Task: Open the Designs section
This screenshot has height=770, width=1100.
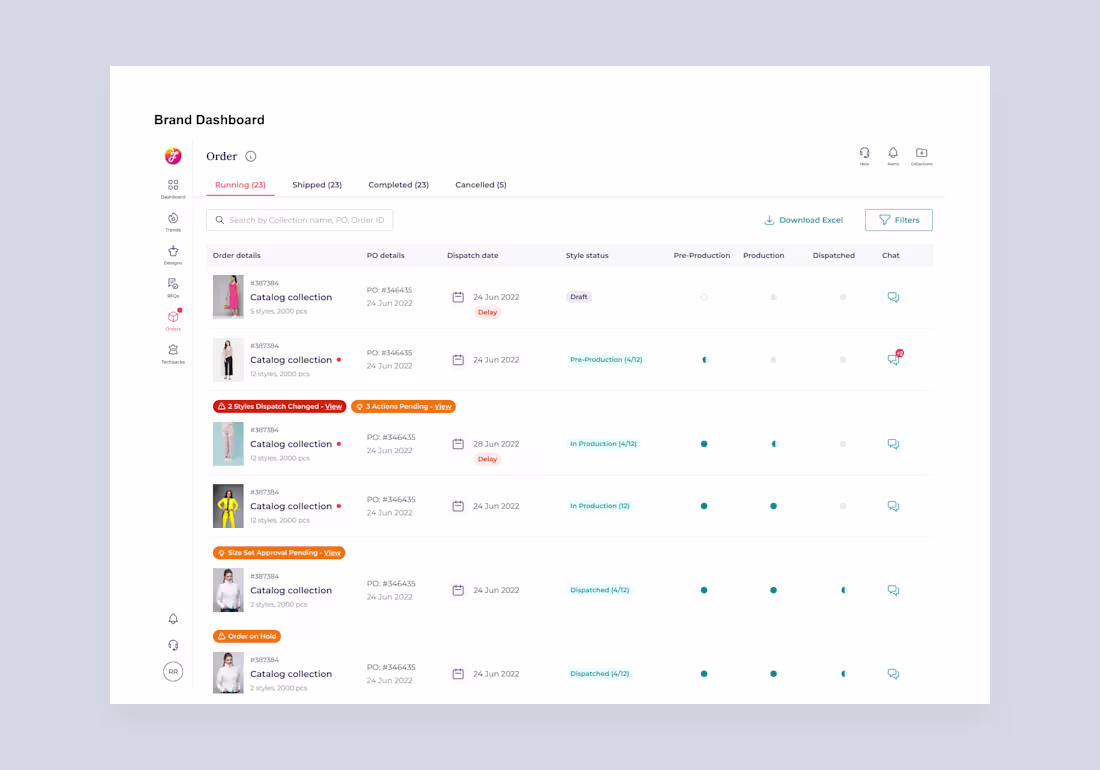Action: coord(173,253)
